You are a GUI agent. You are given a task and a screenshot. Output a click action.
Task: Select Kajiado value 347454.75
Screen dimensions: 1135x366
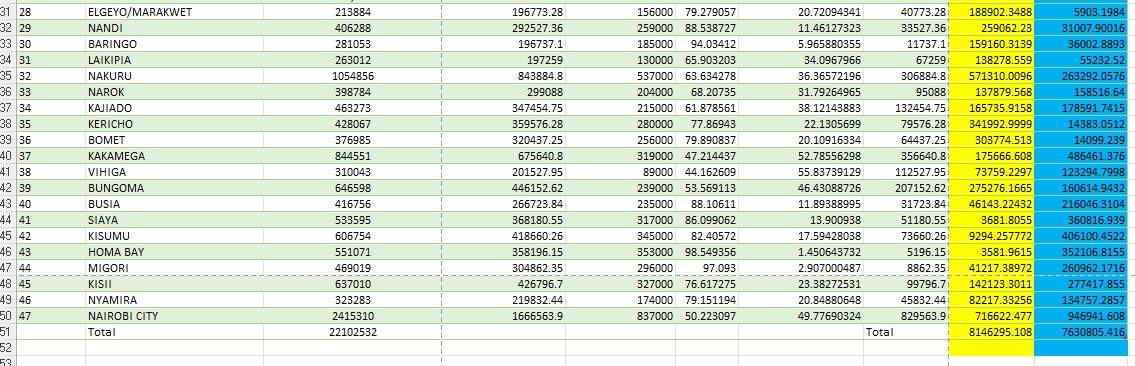(x=503, y=108)
